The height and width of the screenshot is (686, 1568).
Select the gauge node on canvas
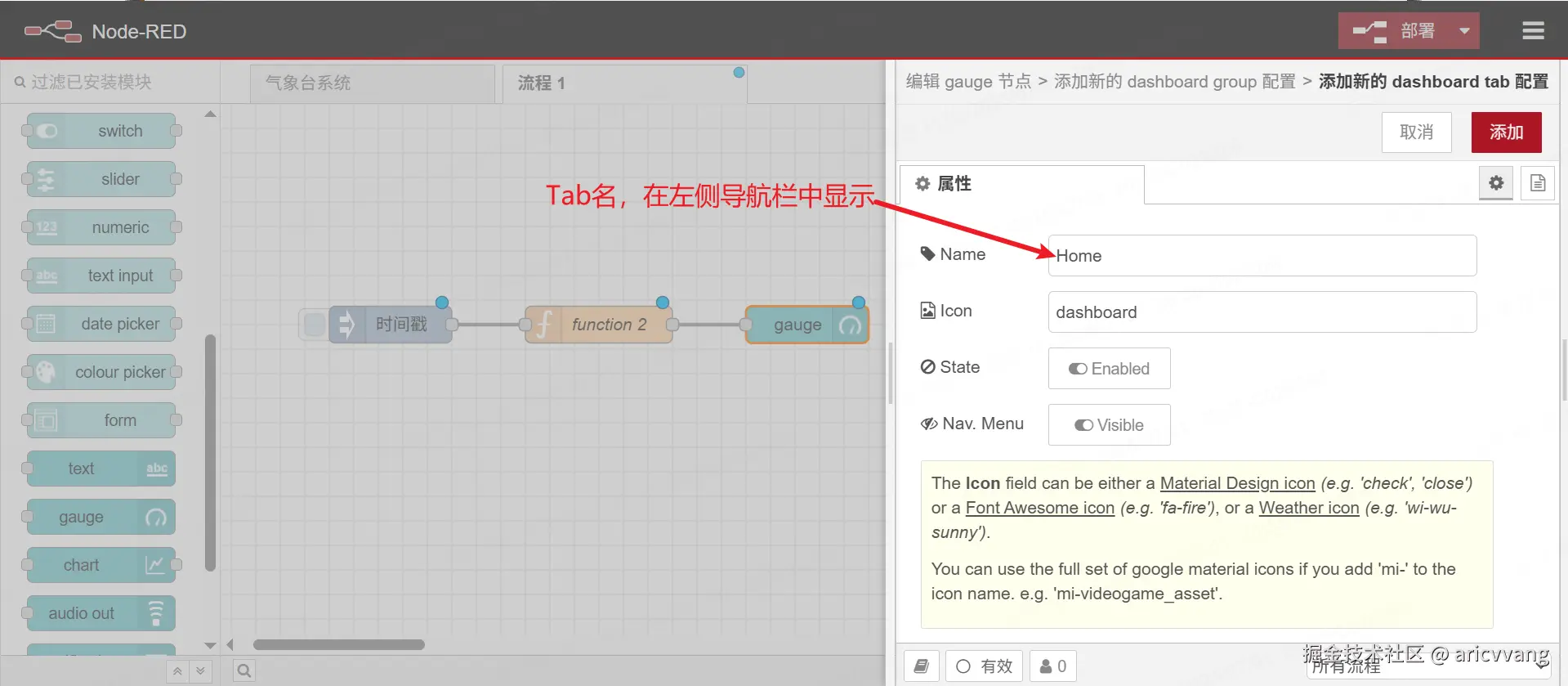click(x=807, y=325)
